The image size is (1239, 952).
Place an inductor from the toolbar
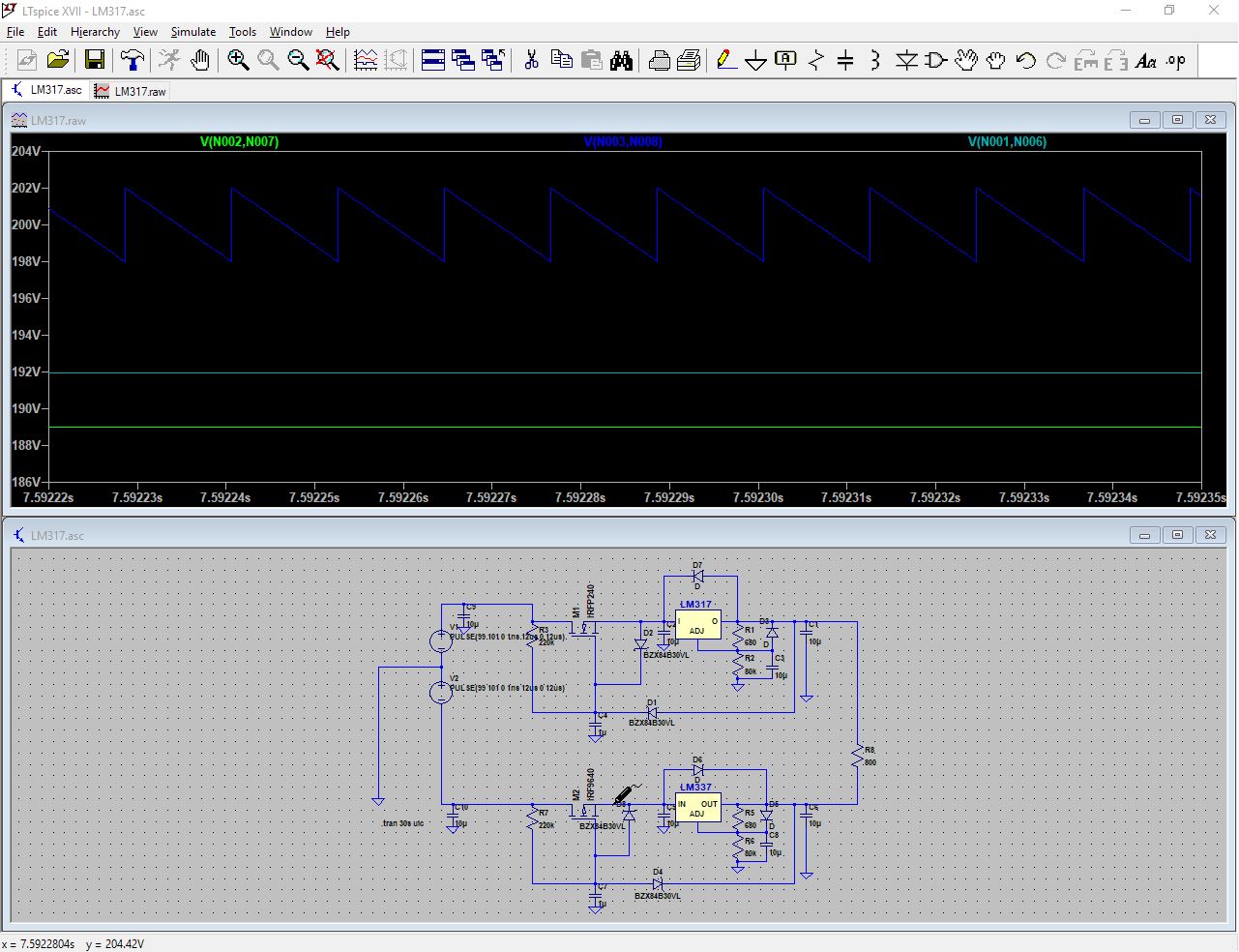click(876, 61)
